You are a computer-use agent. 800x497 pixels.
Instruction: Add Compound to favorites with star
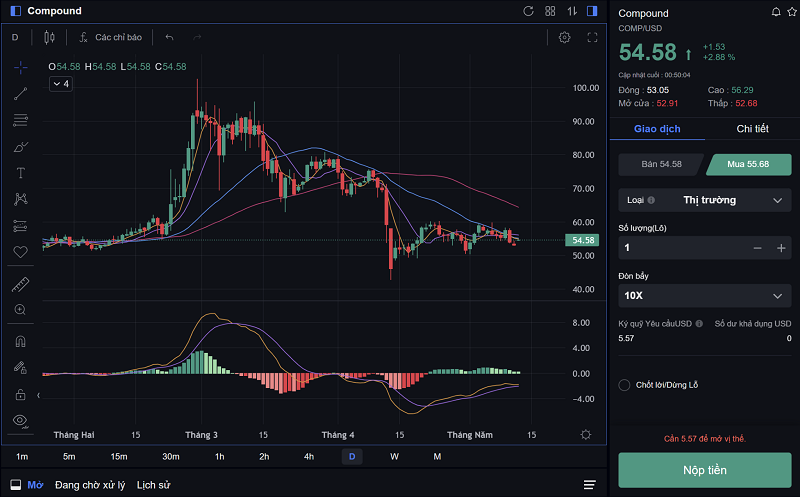[791, 12]
